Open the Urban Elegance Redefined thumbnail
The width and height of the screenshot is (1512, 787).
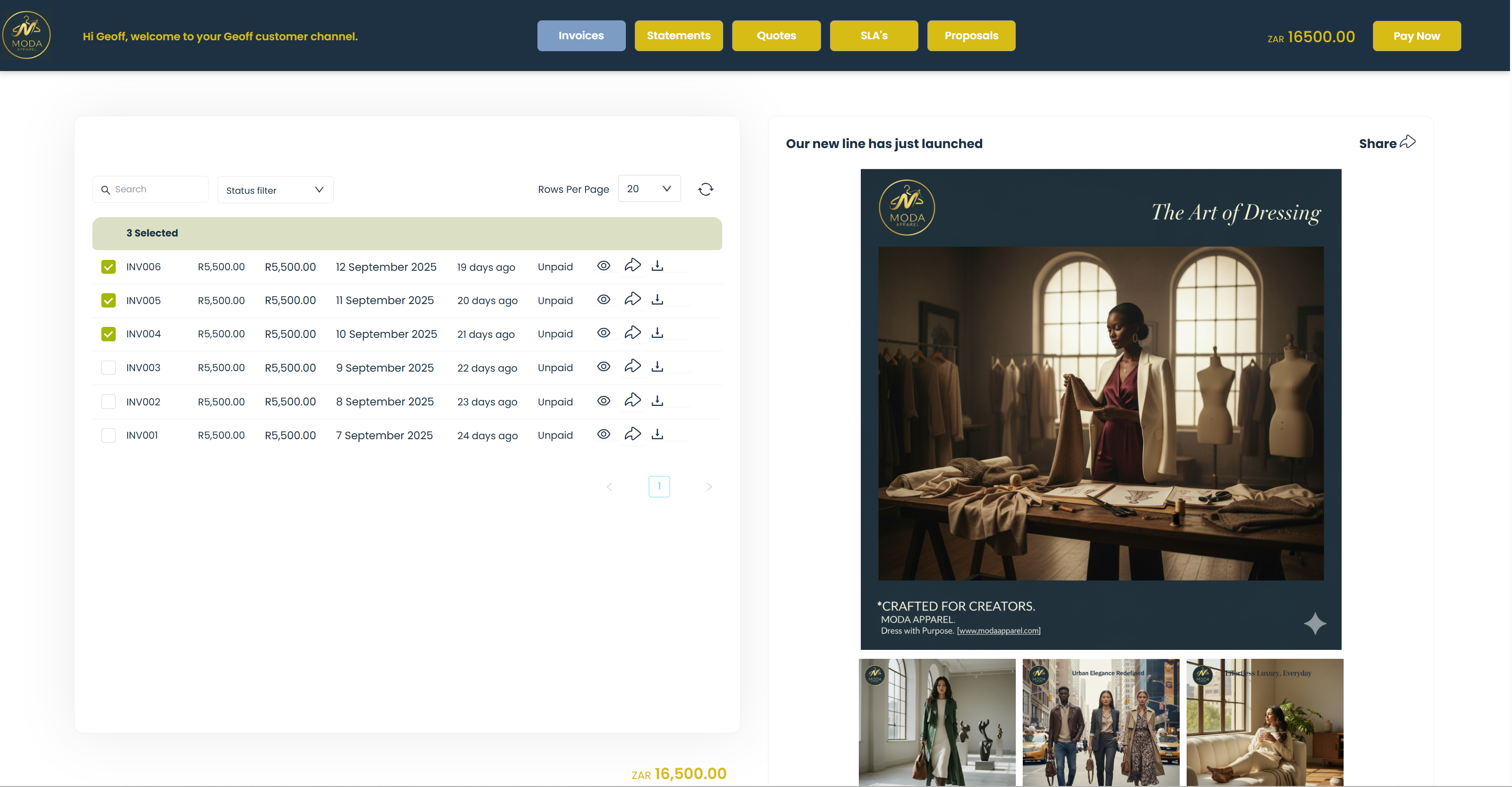click(x=1101, y=722)
